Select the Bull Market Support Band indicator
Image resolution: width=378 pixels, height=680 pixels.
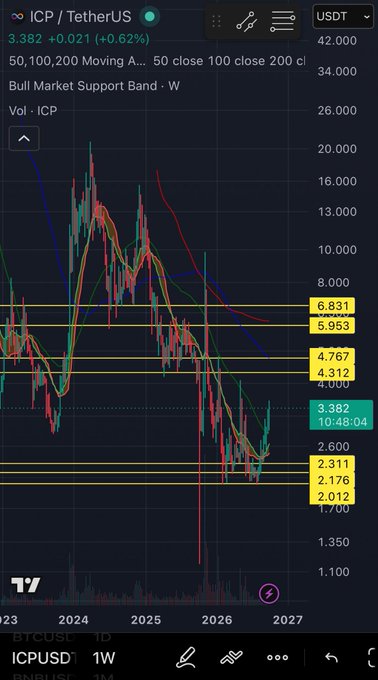click(x=94, y=86)
